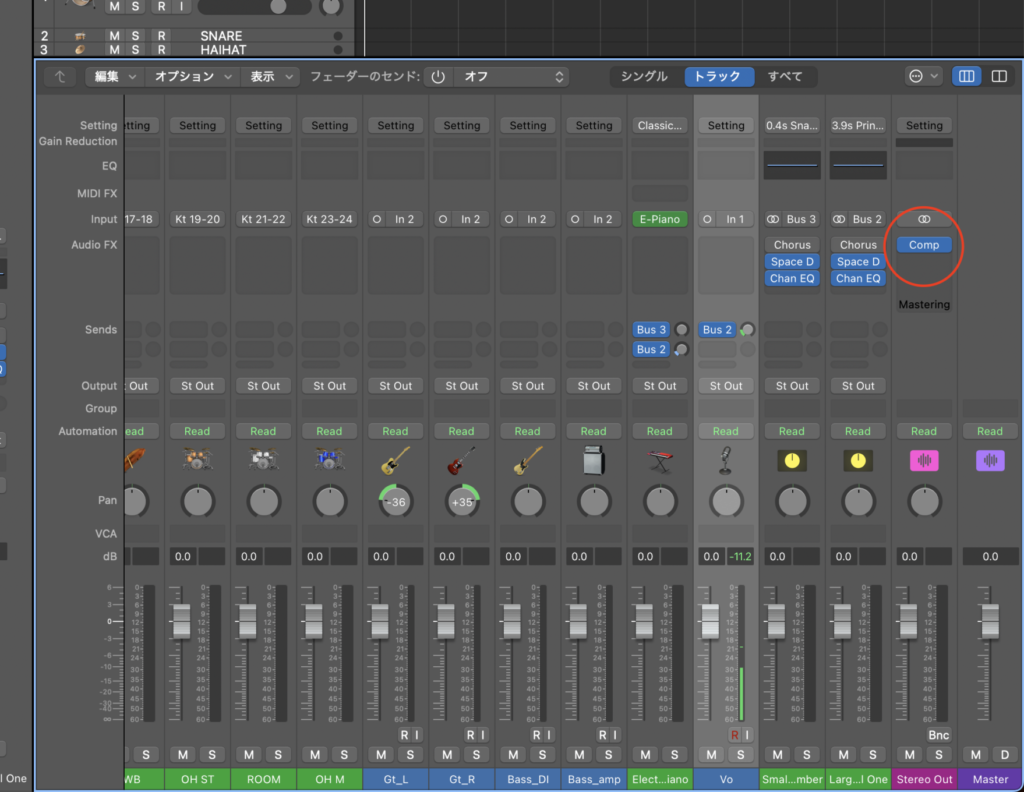
Task: Click the drum kit icon on the SNARE track
Action: pos(80,35)
